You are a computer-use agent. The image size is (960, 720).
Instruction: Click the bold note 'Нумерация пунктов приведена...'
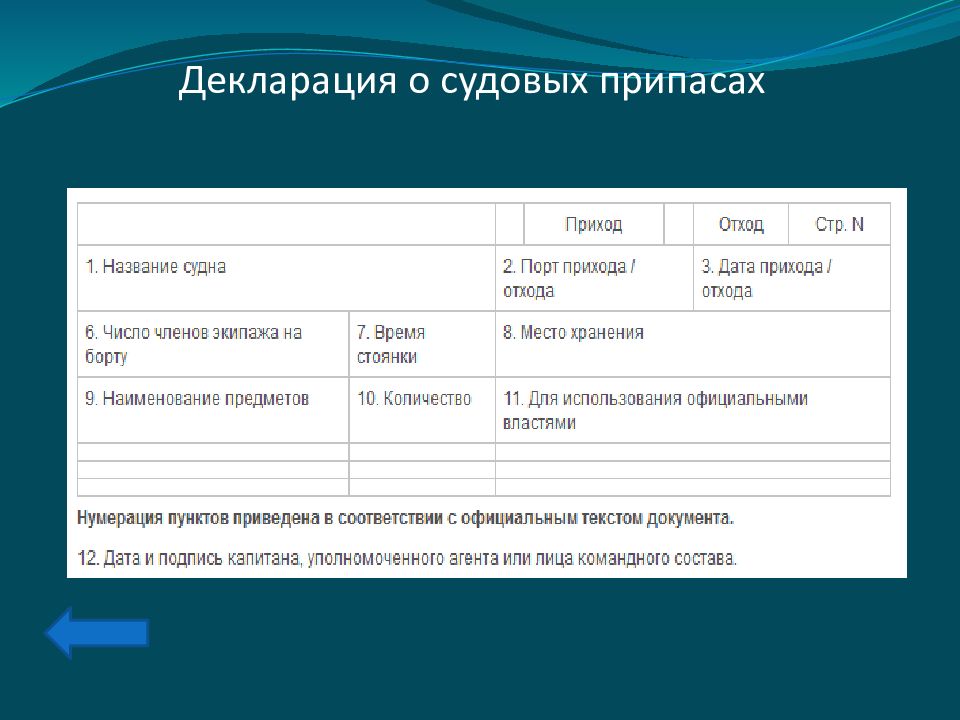(x=405, y=518)
